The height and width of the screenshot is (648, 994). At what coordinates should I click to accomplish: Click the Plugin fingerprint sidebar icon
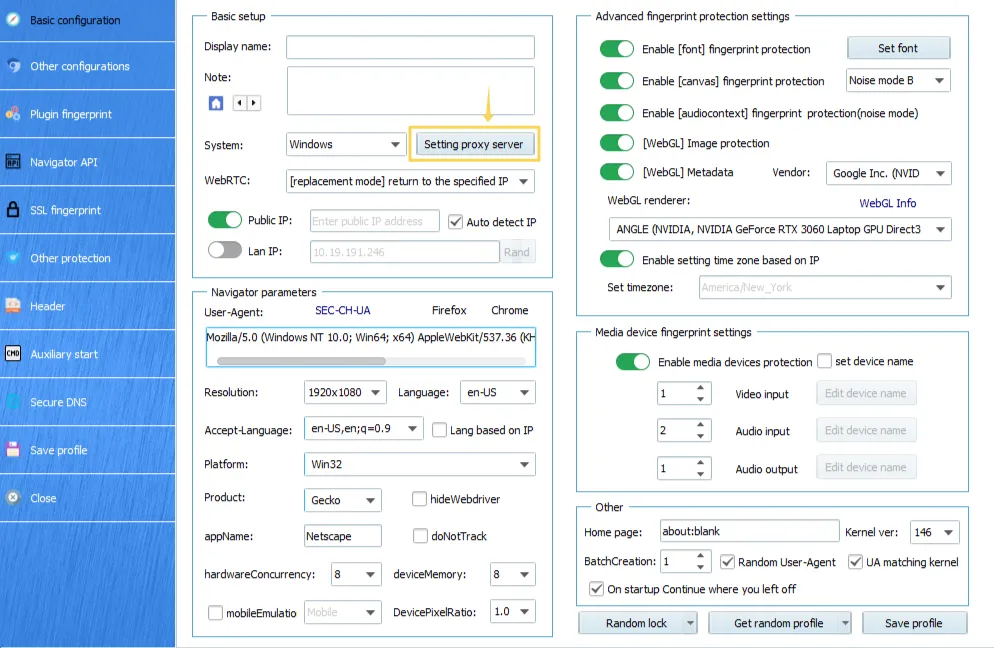coord(13,113)
